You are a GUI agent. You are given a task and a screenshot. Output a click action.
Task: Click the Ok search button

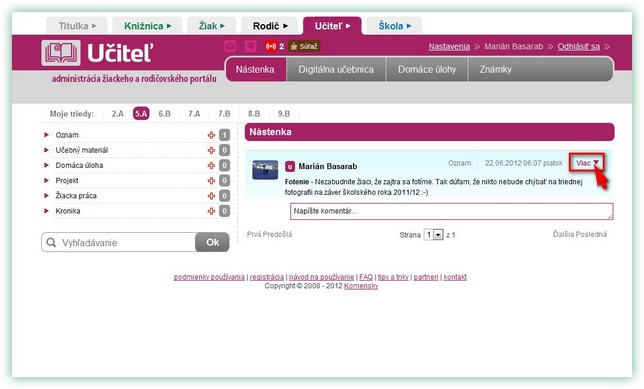(212, 242)
